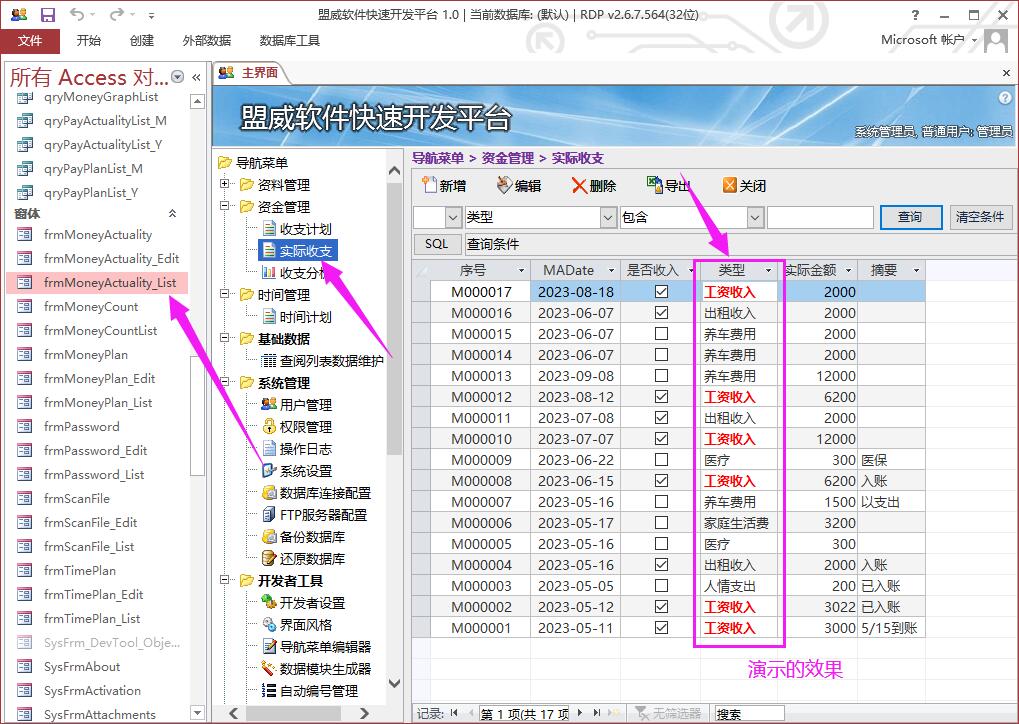The width and height of the screenshot is (1019, 724).
Task: Expand the 资料管理 tree node
Action: point(224,184)
